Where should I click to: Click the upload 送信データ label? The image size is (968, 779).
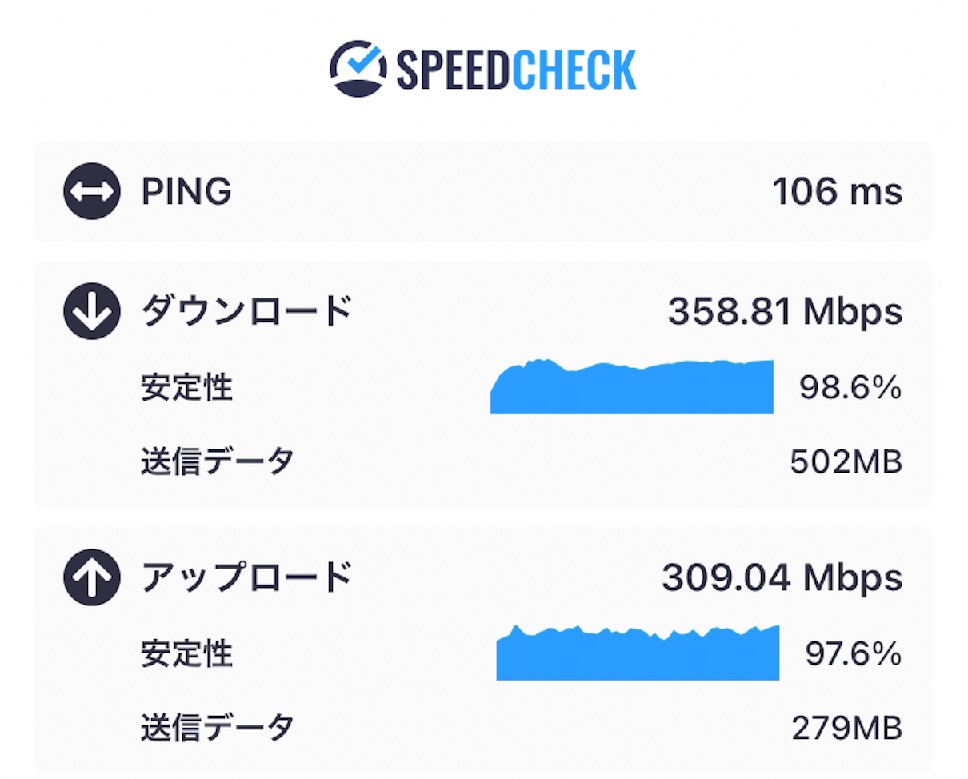point(218,728)
